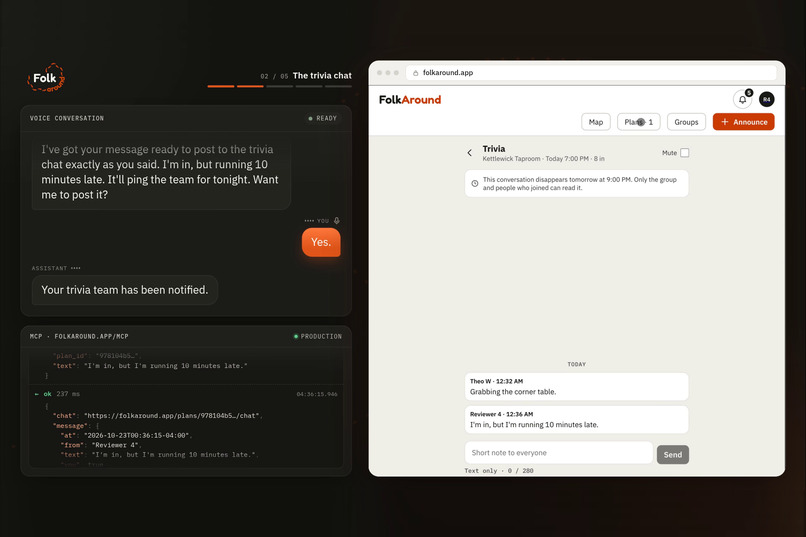Open the Map tab
This screenshot has width=806, height=537.
point(596,122)
